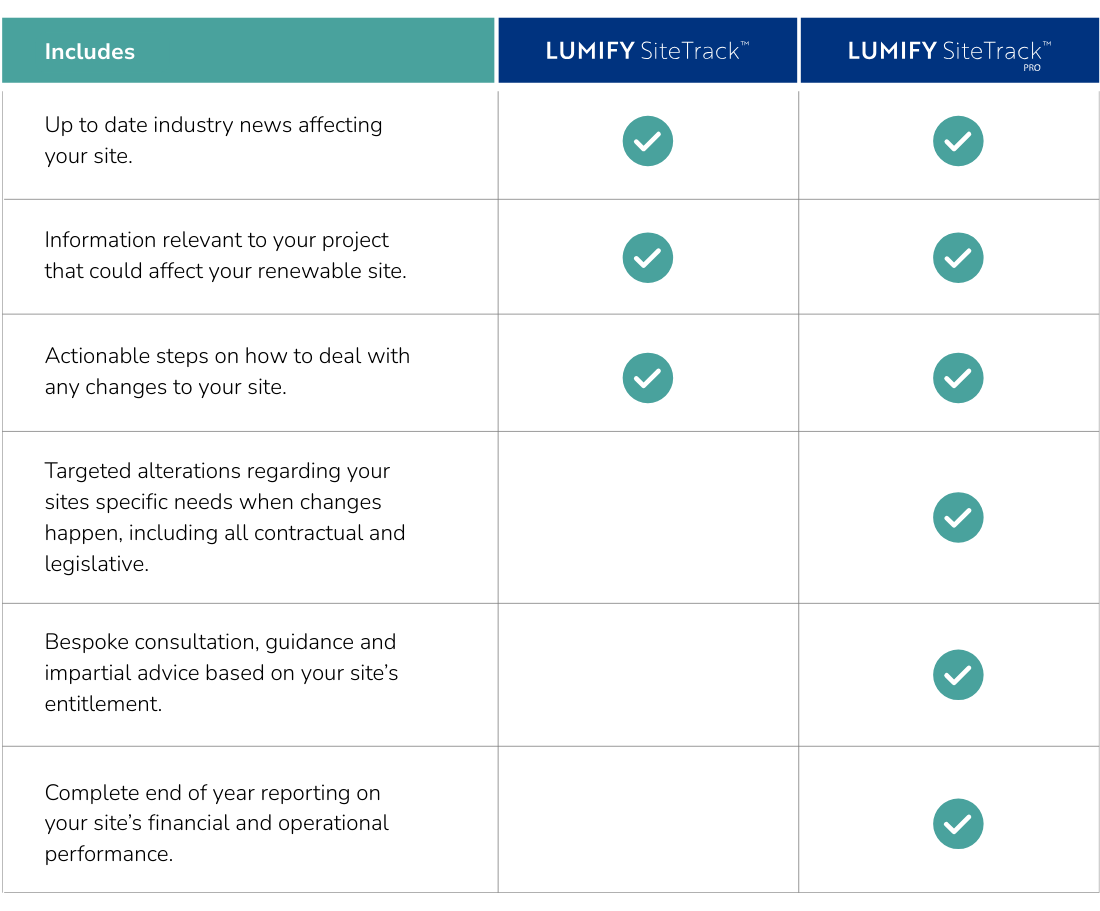
Task: Click SiteTrack Pro checkmark for actionable steps
Action: pyautogui.click(x=958, y=378)
